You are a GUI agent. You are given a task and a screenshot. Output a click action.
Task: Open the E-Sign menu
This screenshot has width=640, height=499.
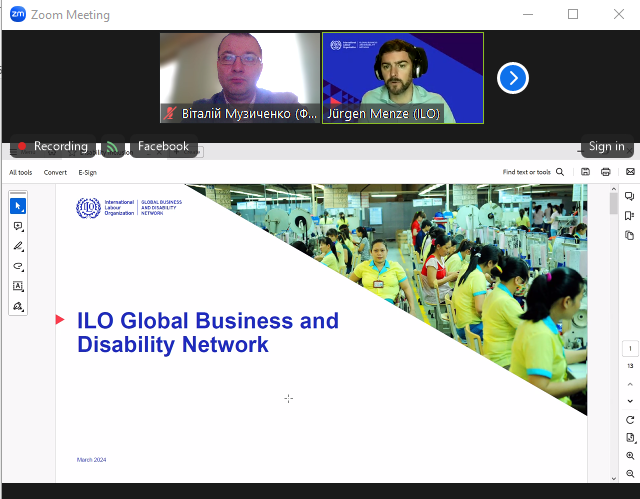[x=87, y=172]
